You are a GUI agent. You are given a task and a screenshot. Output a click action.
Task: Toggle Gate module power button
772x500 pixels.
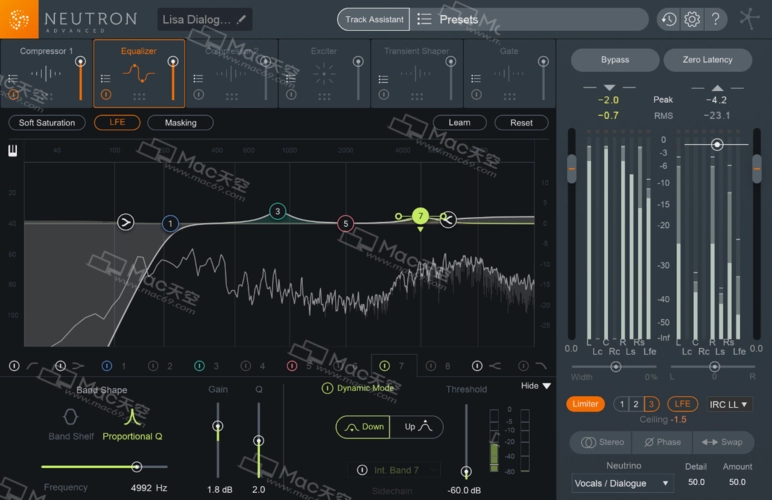[x=476, y=94]
